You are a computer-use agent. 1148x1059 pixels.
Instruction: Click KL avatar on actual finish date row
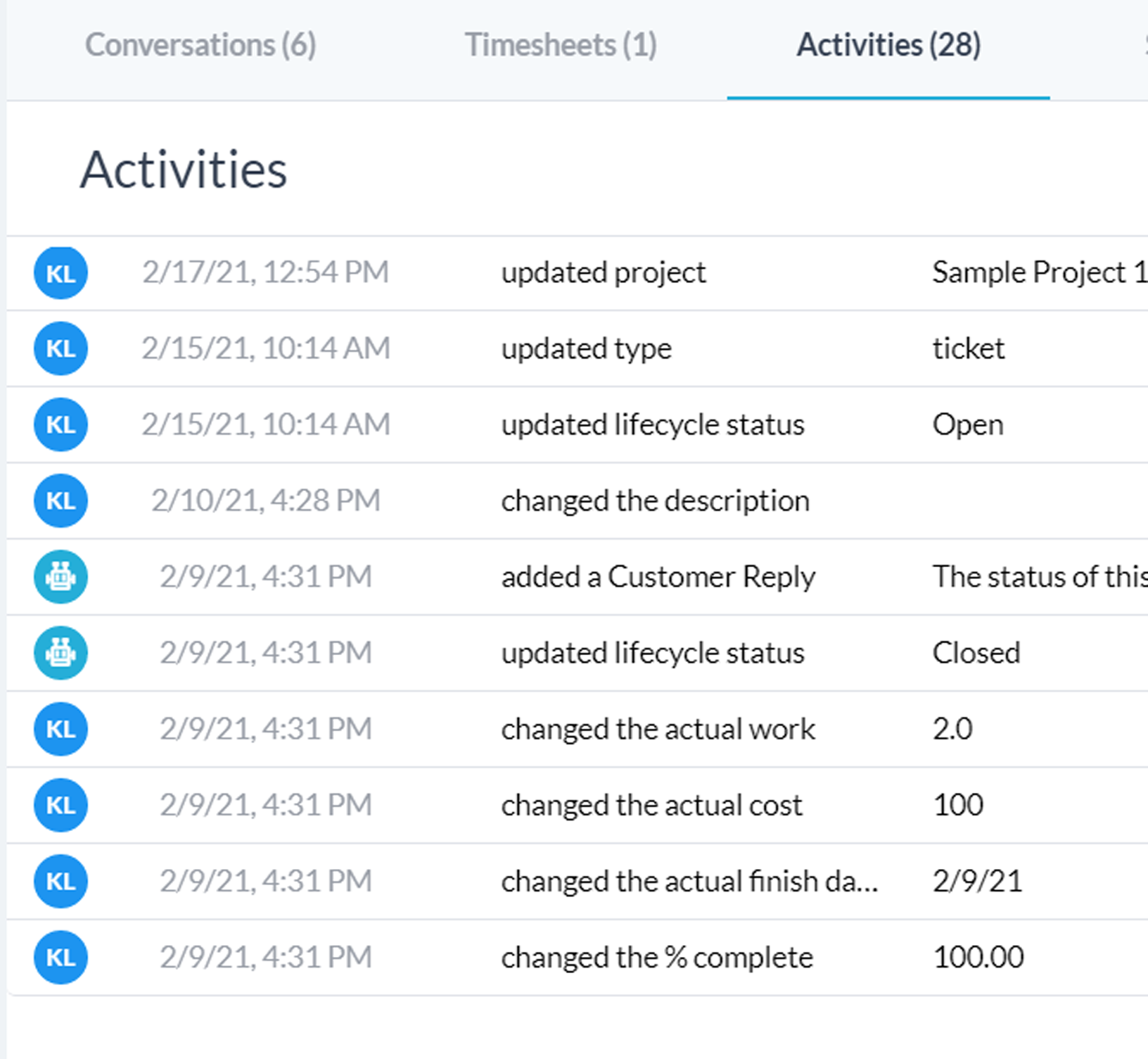(x=60, y=881)
